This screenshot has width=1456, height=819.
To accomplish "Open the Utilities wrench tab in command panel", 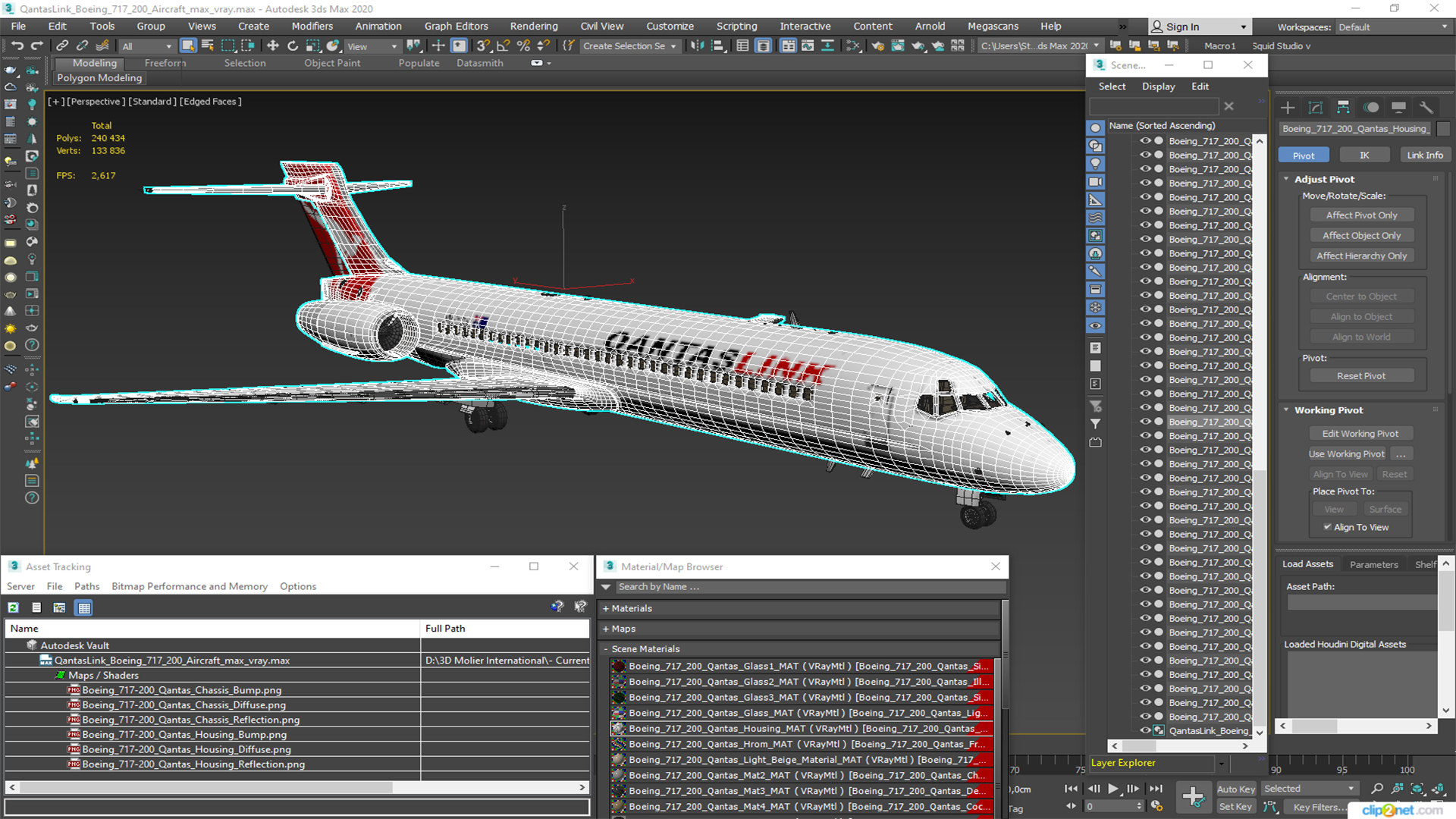I will 1426,107.
